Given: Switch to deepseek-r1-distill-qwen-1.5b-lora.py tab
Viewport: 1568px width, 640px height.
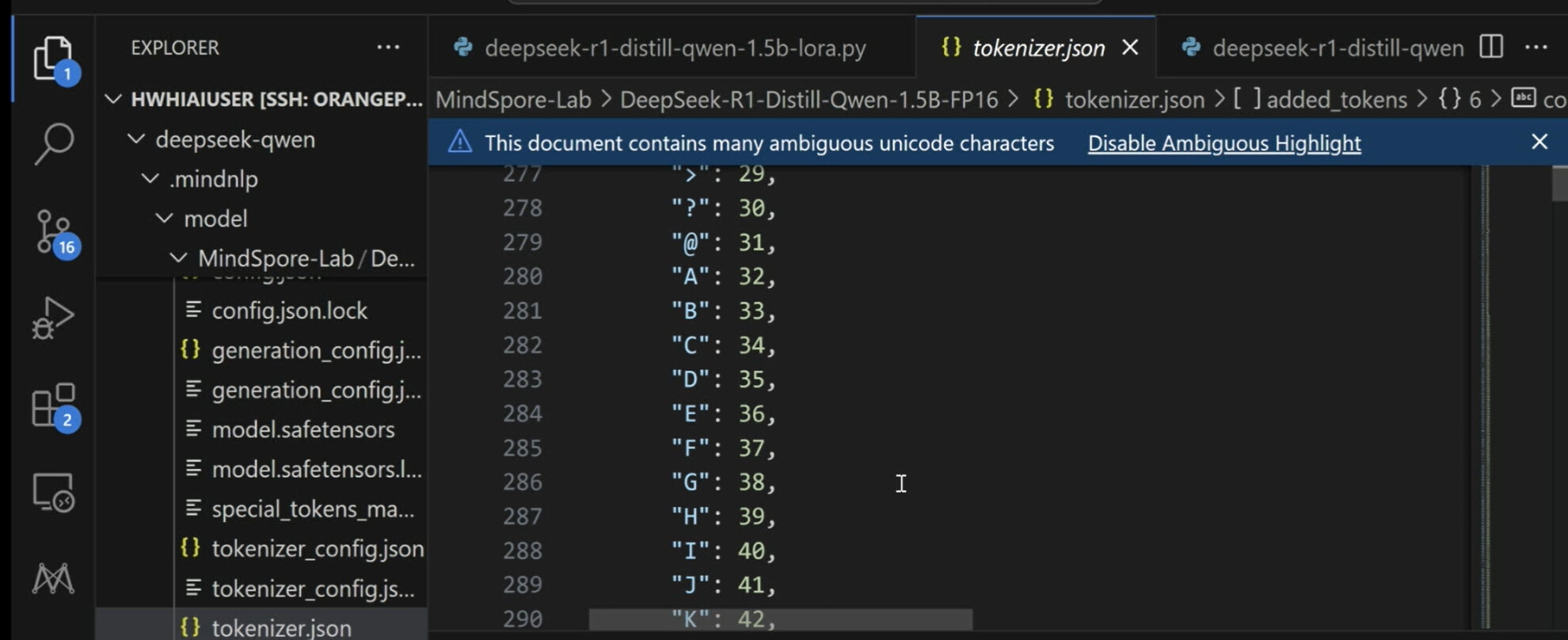Looking at the screenshot, I should (x=675, y=48).
